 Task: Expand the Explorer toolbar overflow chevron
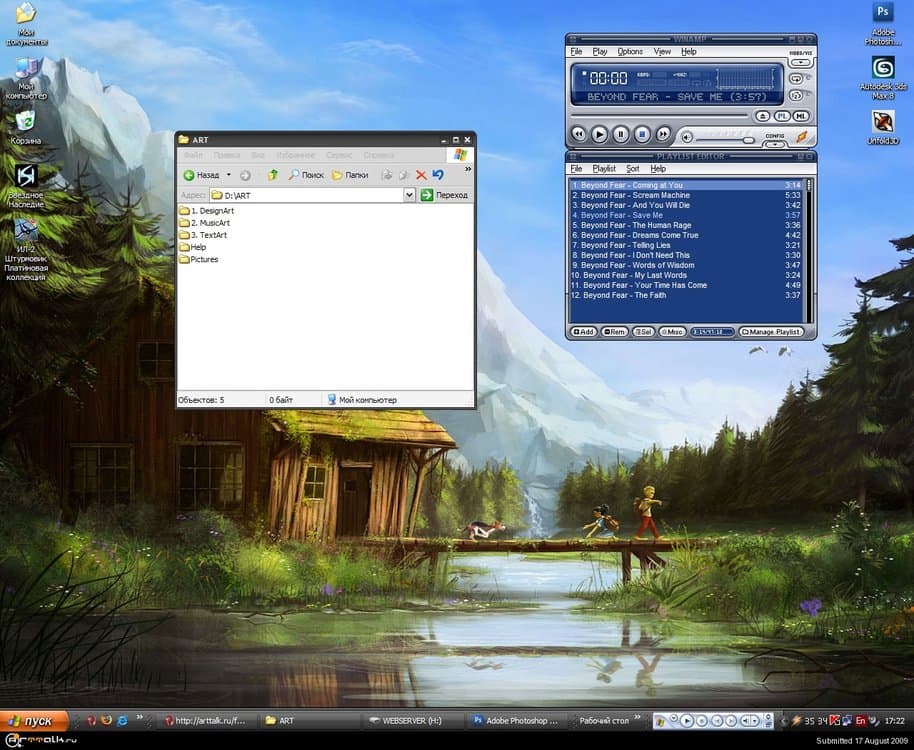pos(467,170)
